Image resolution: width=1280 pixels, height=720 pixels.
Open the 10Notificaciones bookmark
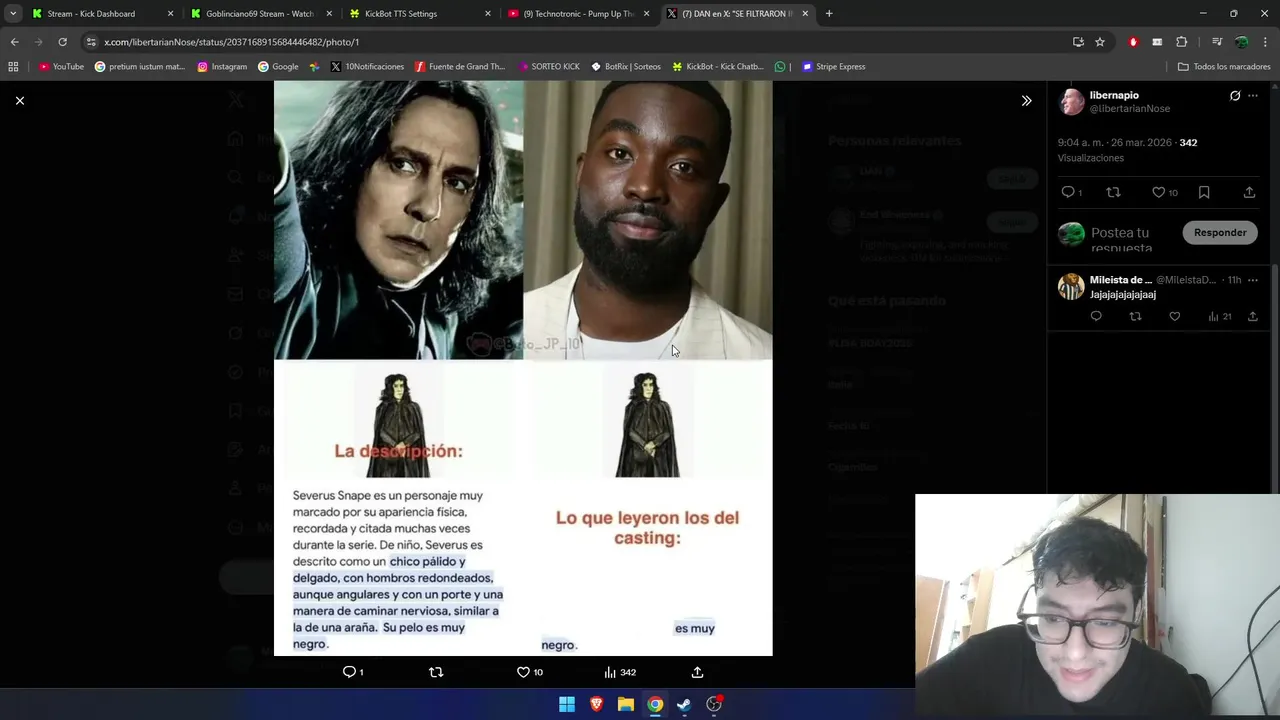coord(367,67)
